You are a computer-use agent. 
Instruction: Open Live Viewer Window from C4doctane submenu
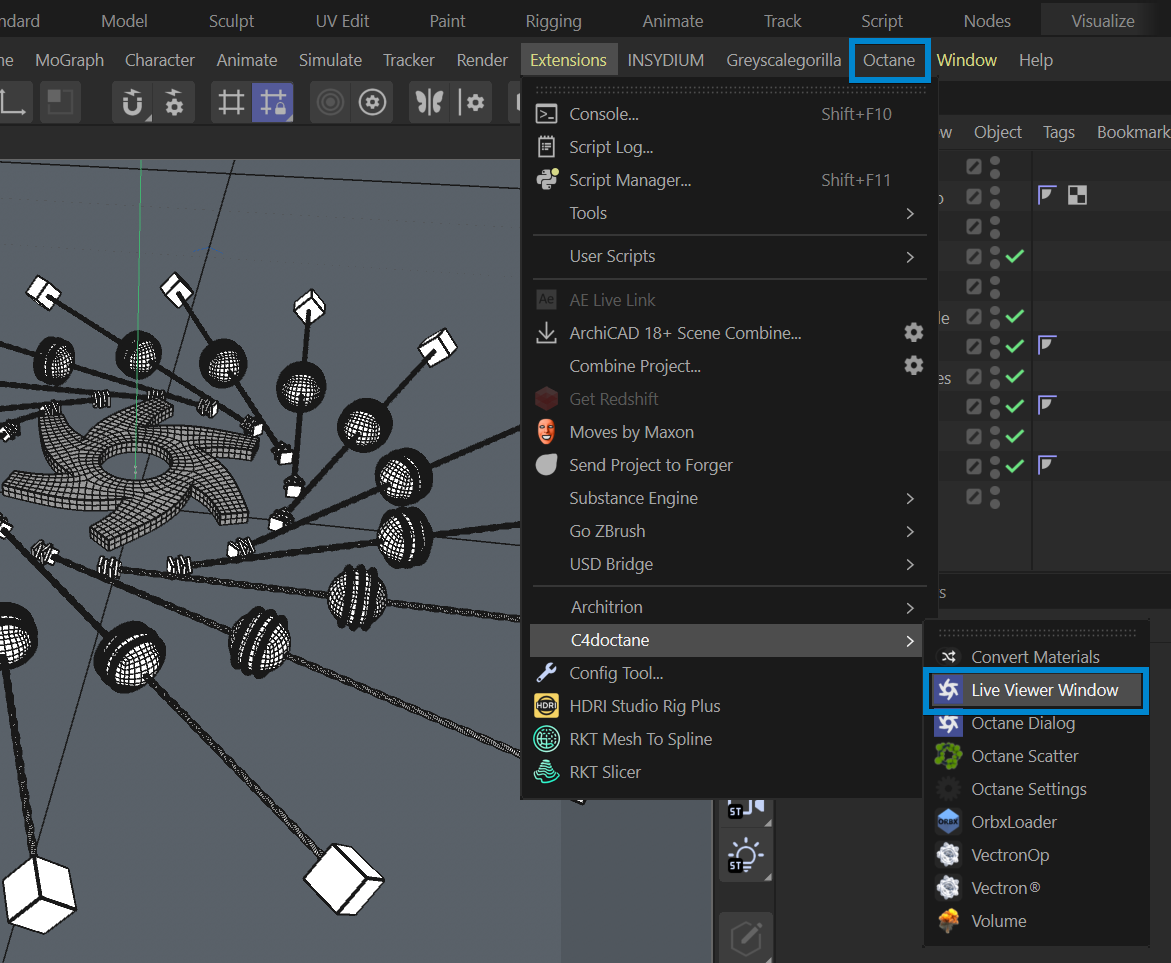[x=1044, y=690]
